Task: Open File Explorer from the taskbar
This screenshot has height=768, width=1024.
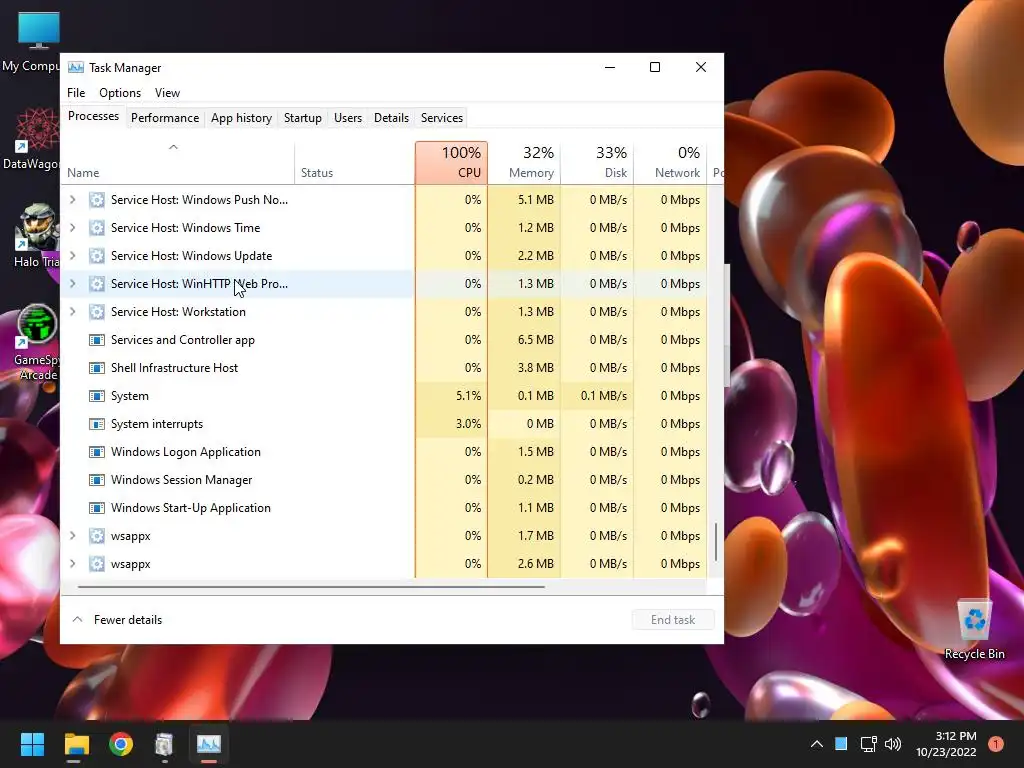Action: (76, 744)
